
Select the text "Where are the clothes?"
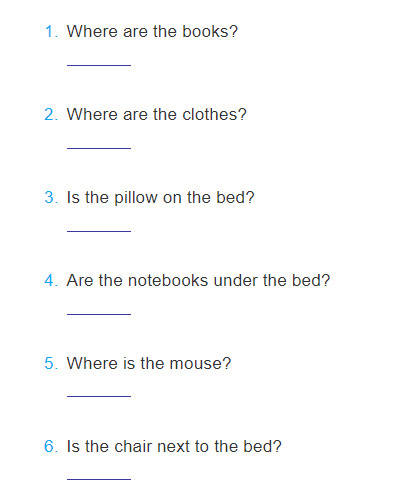click(x=157, y=114)
